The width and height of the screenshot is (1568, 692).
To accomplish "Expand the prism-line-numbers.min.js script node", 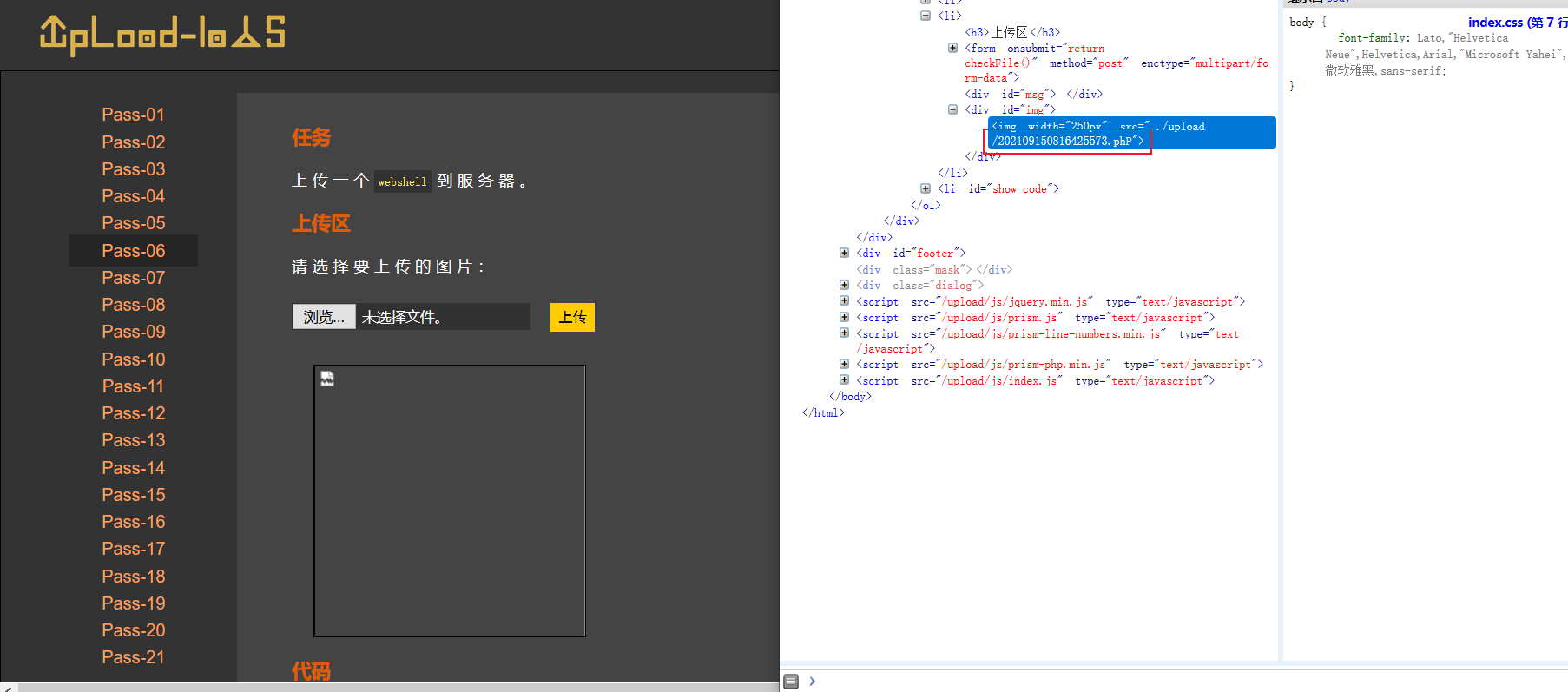I will (844, 333).
